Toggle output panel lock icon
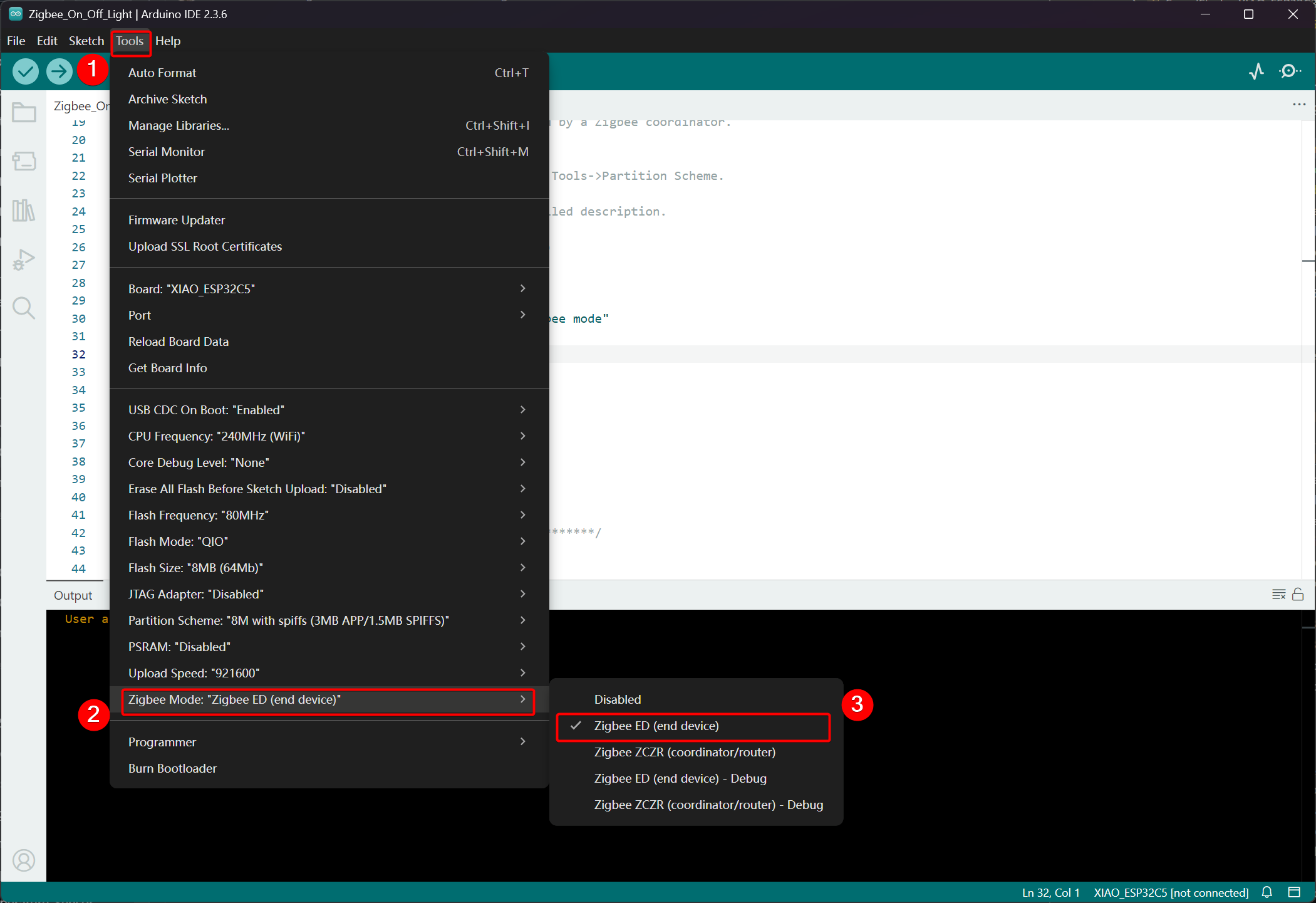 1298,594
